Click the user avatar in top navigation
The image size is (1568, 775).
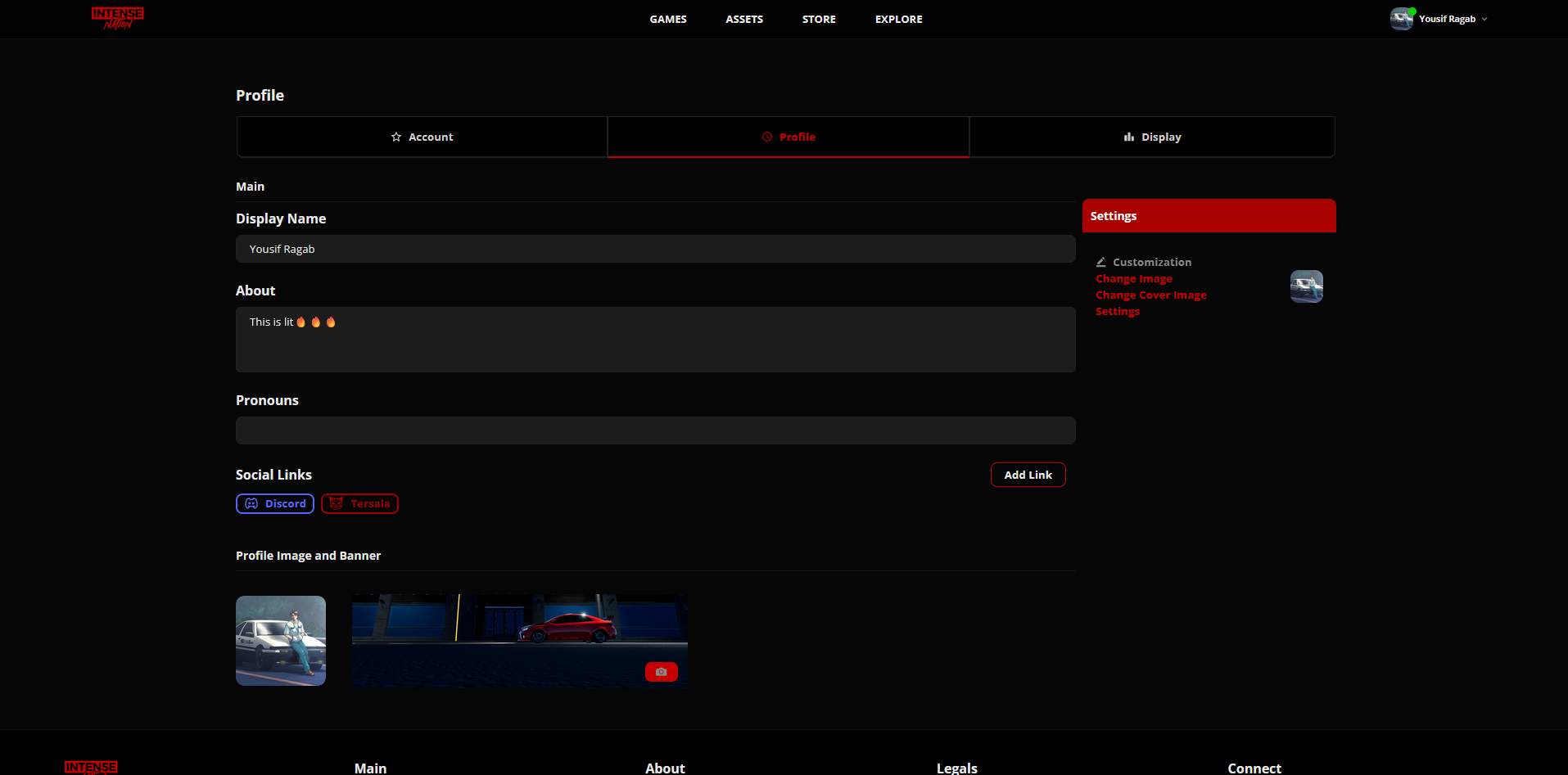click(1401, 19)
